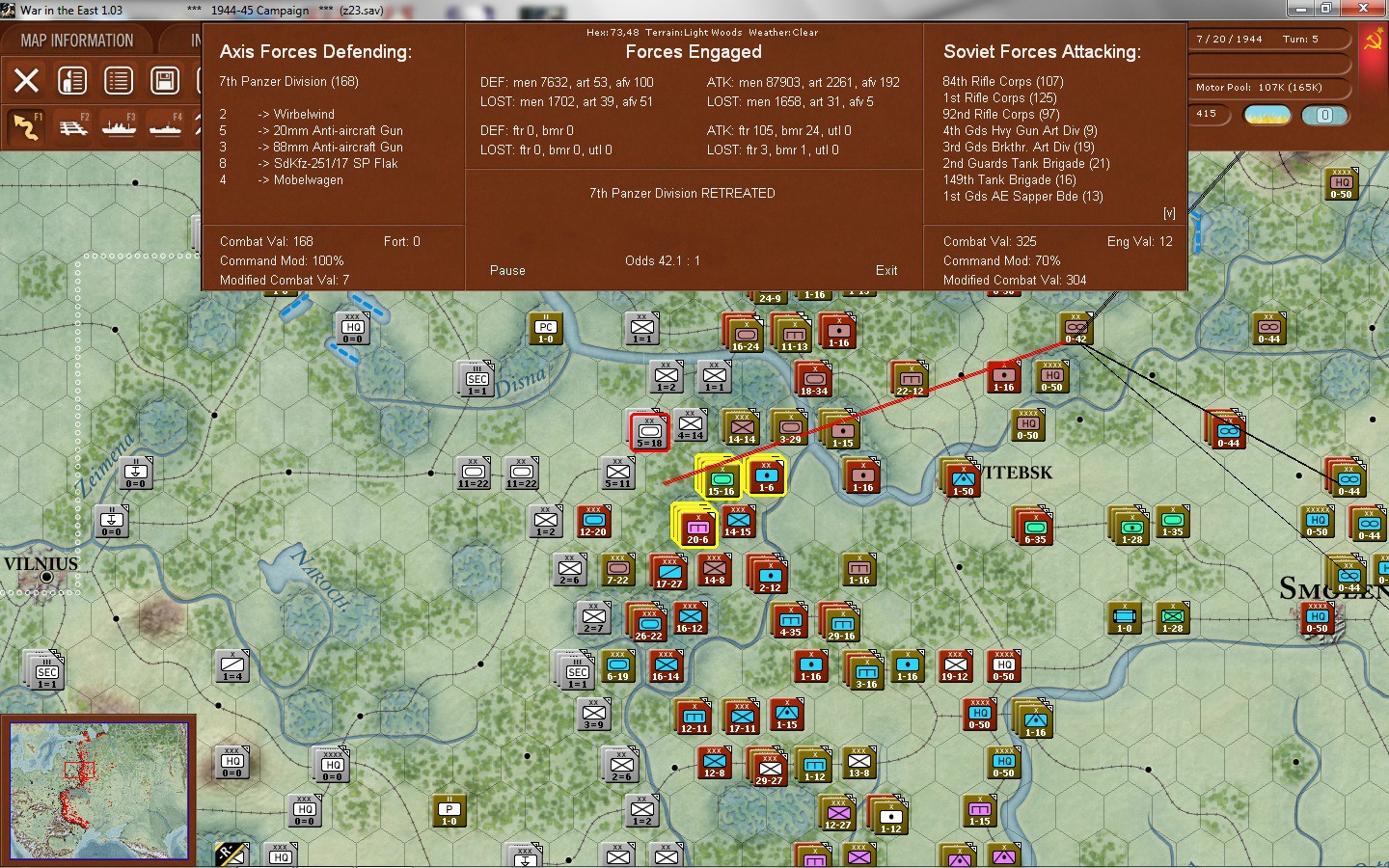Viewport: 1389px width, 868px height.
Task: Select the 22-12 Soviet unit counter
Action: tap(911, 379)
